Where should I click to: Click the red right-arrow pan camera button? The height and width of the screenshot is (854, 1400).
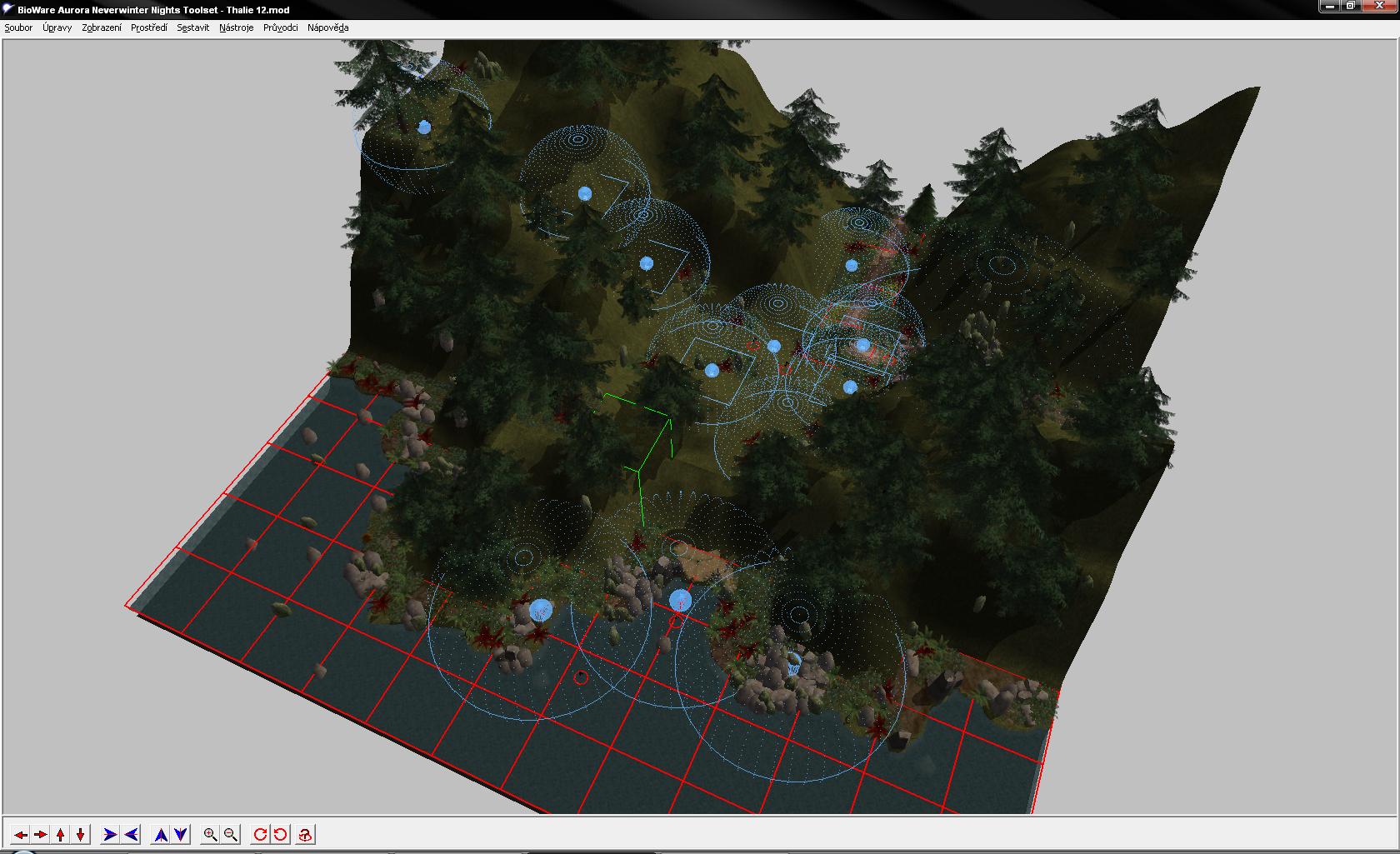tap(40, 834)
